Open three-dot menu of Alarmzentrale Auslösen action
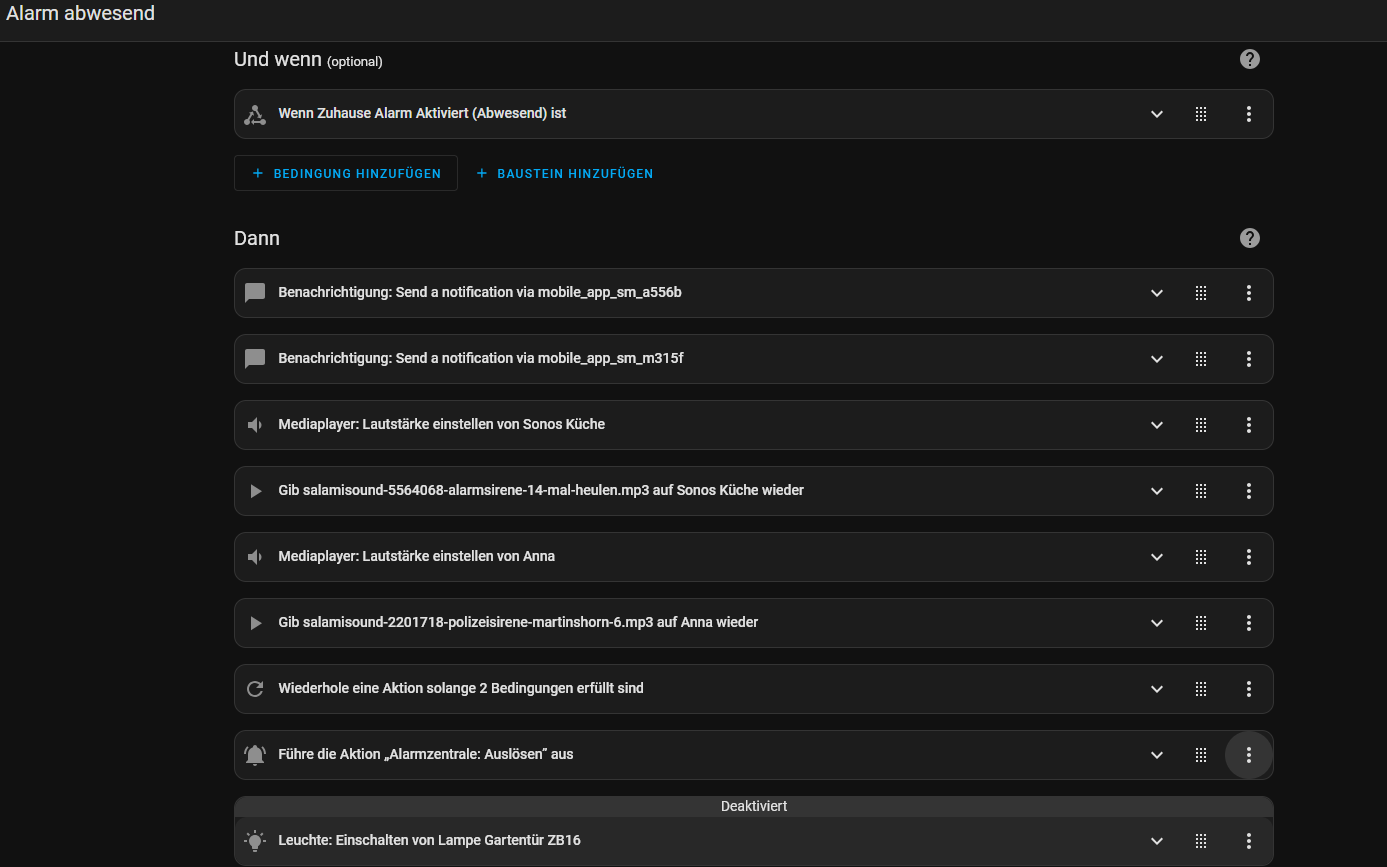Image resolution: width=1387 pixels, height=867 pixels. click(1248, 755)
